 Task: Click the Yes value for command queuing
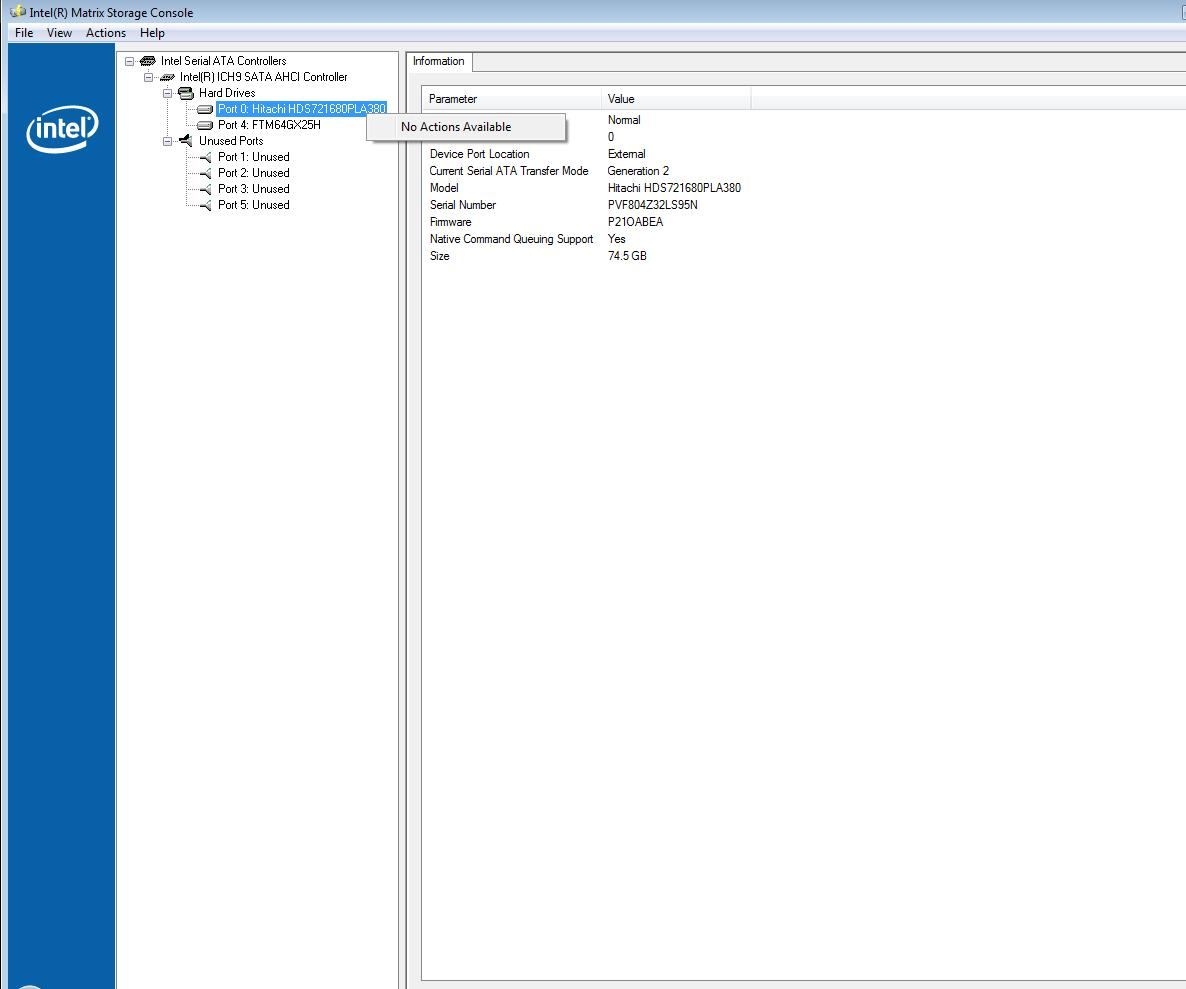[616, 239]
